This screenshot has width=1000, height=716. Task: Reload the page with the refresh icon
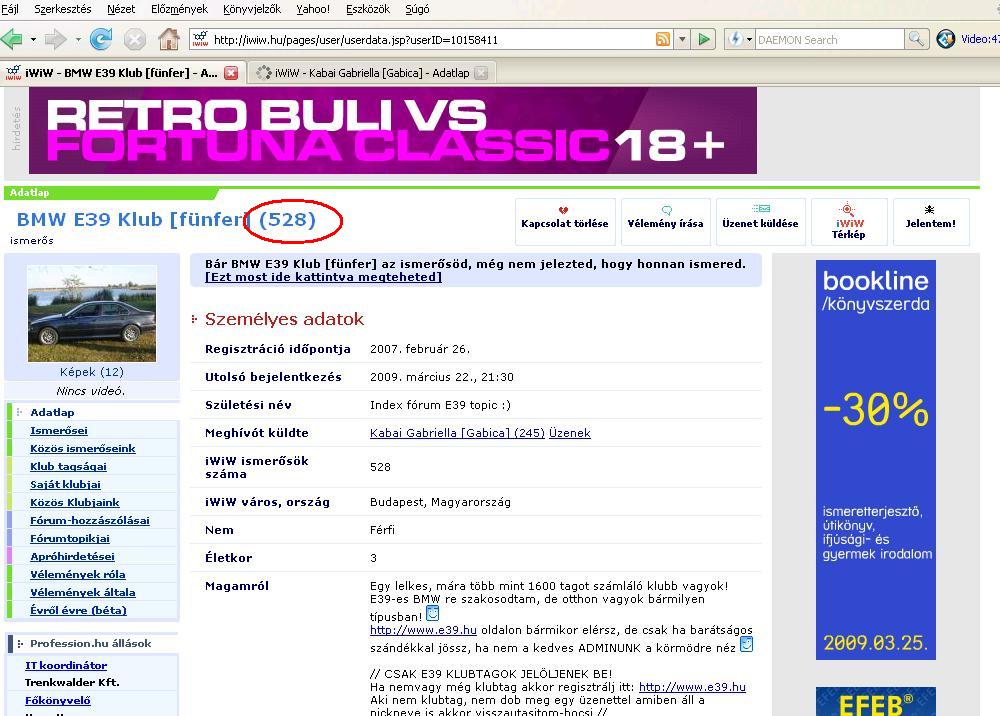click(x=101, y=40)
